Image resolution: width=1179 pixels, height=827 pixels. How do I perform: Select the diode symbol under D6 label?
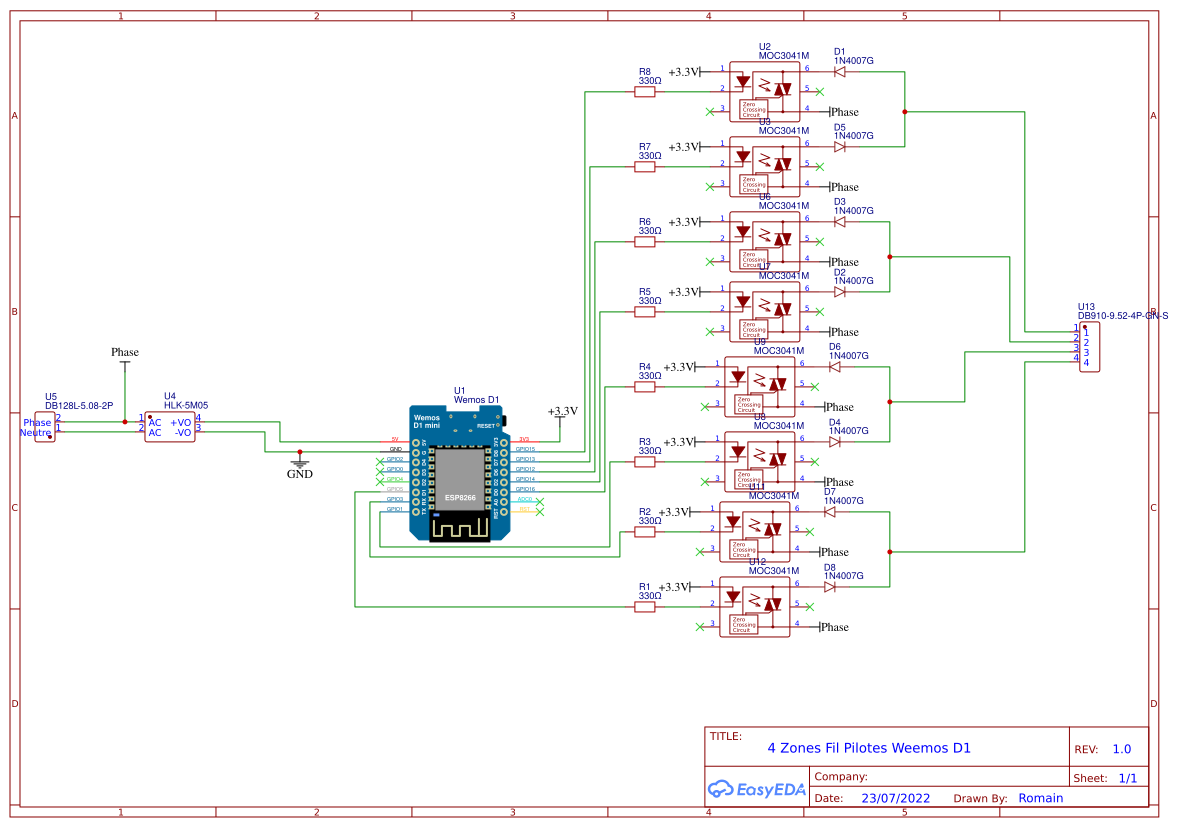tap(835, 367)
